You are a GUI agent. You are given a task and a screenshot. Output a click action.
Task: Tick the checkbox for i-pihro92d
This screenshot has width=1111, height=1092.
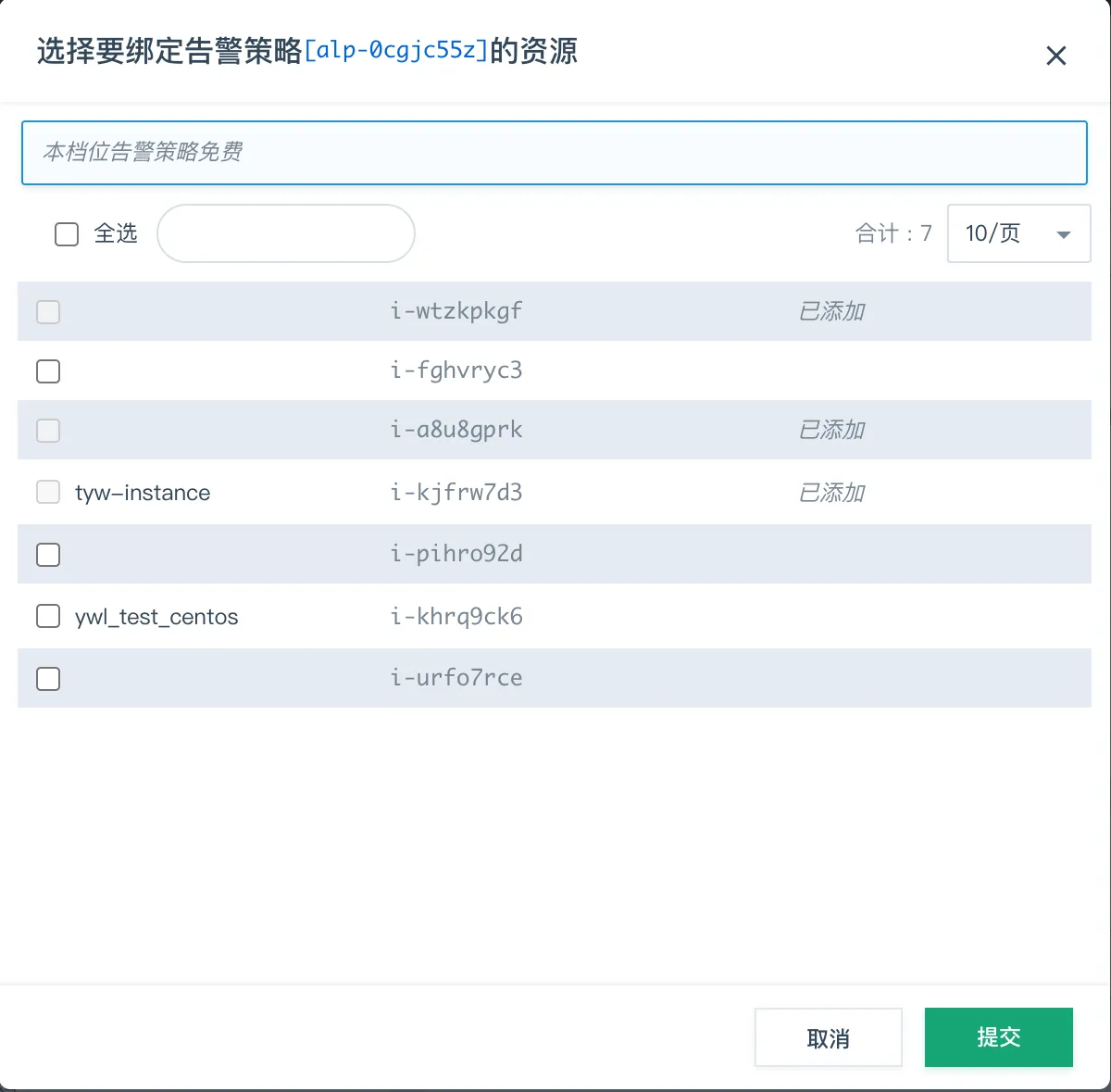[x=48, y=555]
